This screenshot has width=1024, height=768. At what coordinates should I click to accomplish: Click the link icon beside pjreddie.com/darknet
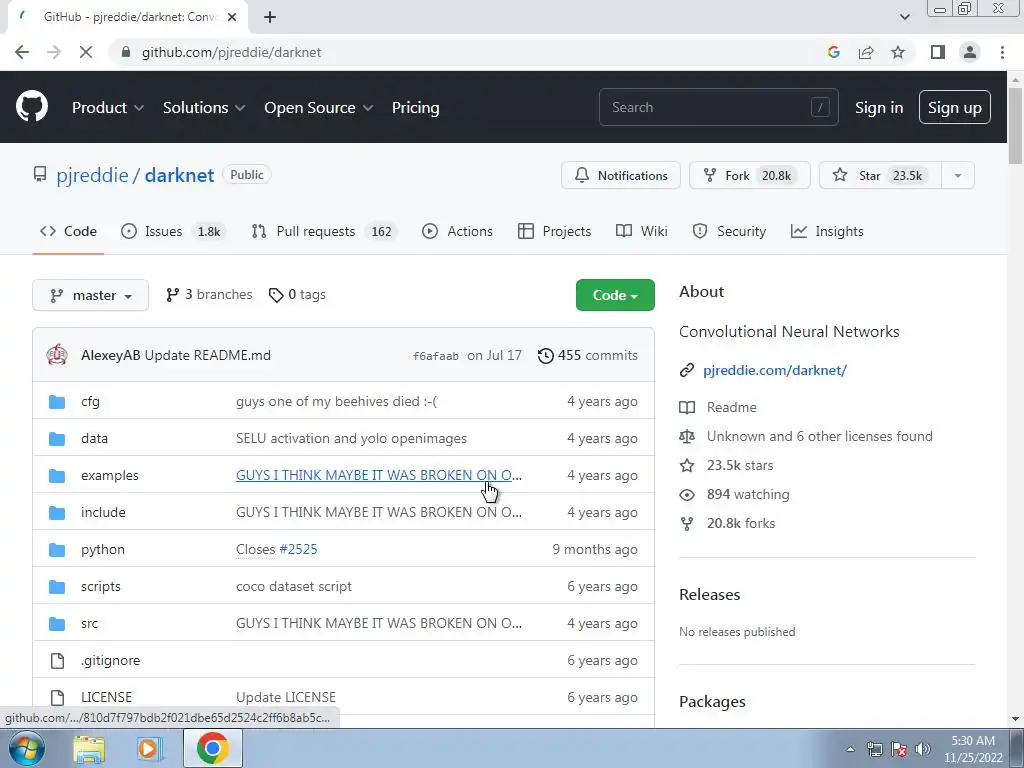[x=687, y=370]
